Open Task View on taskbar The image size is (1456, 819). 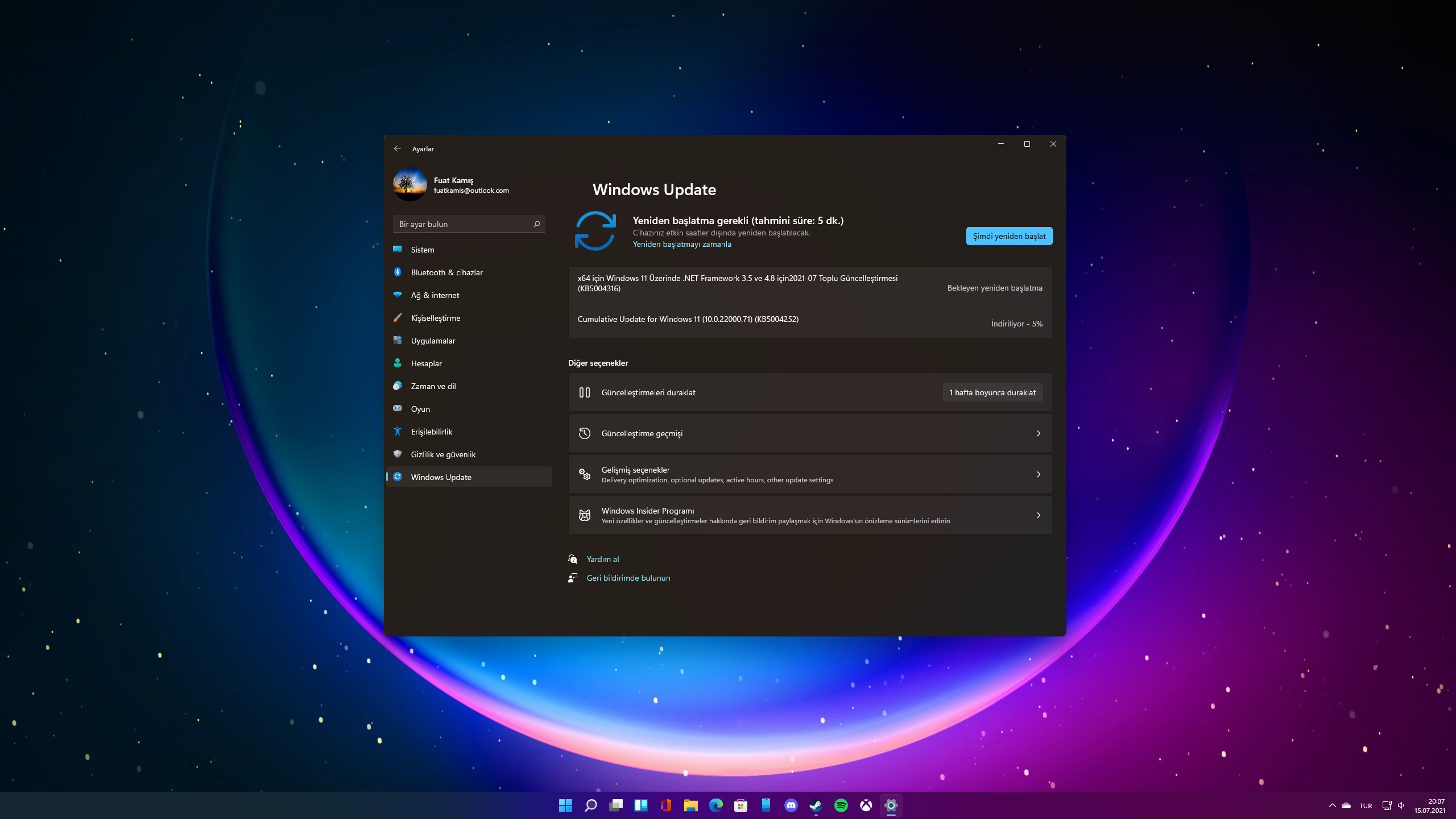point(615,805)
